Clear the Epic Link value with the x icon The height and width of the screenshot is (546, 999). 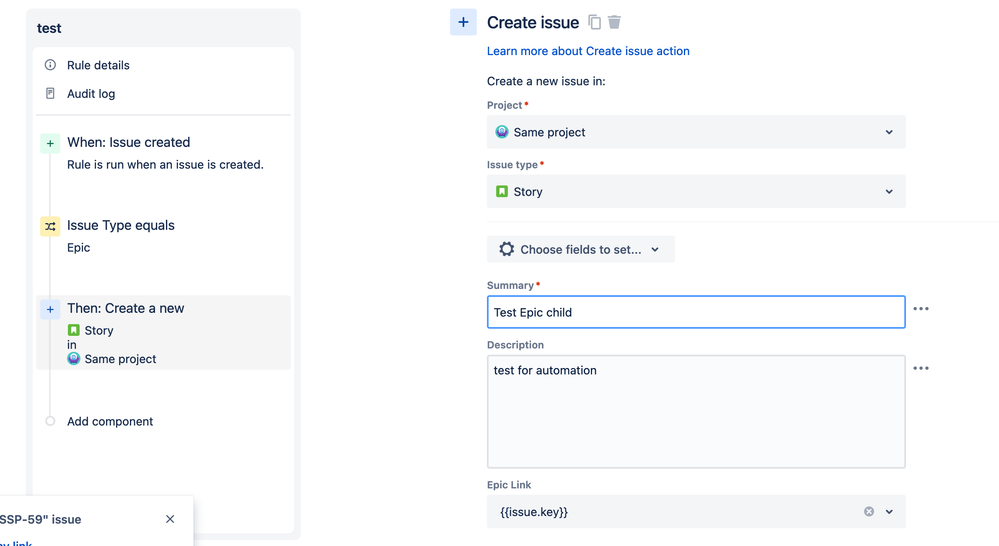(869, 512)
